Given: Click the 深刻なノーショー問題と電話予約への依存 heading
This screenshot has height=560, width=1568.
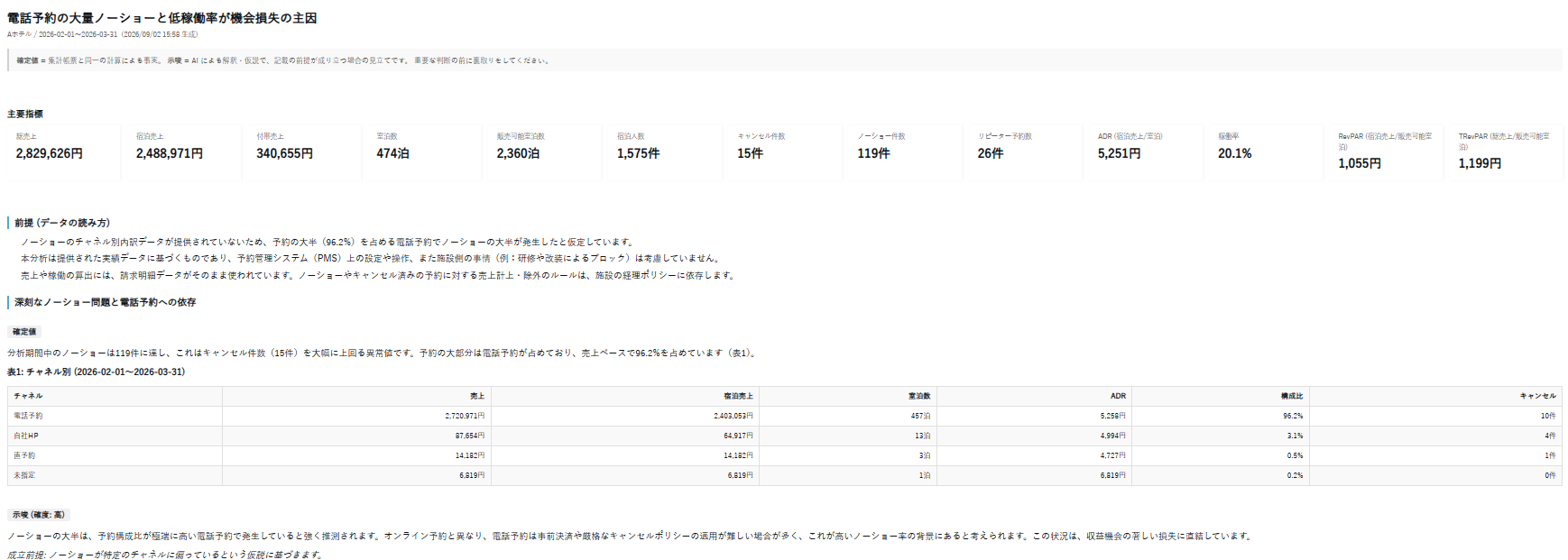Looking at the screenshot, I should (105, 302).
